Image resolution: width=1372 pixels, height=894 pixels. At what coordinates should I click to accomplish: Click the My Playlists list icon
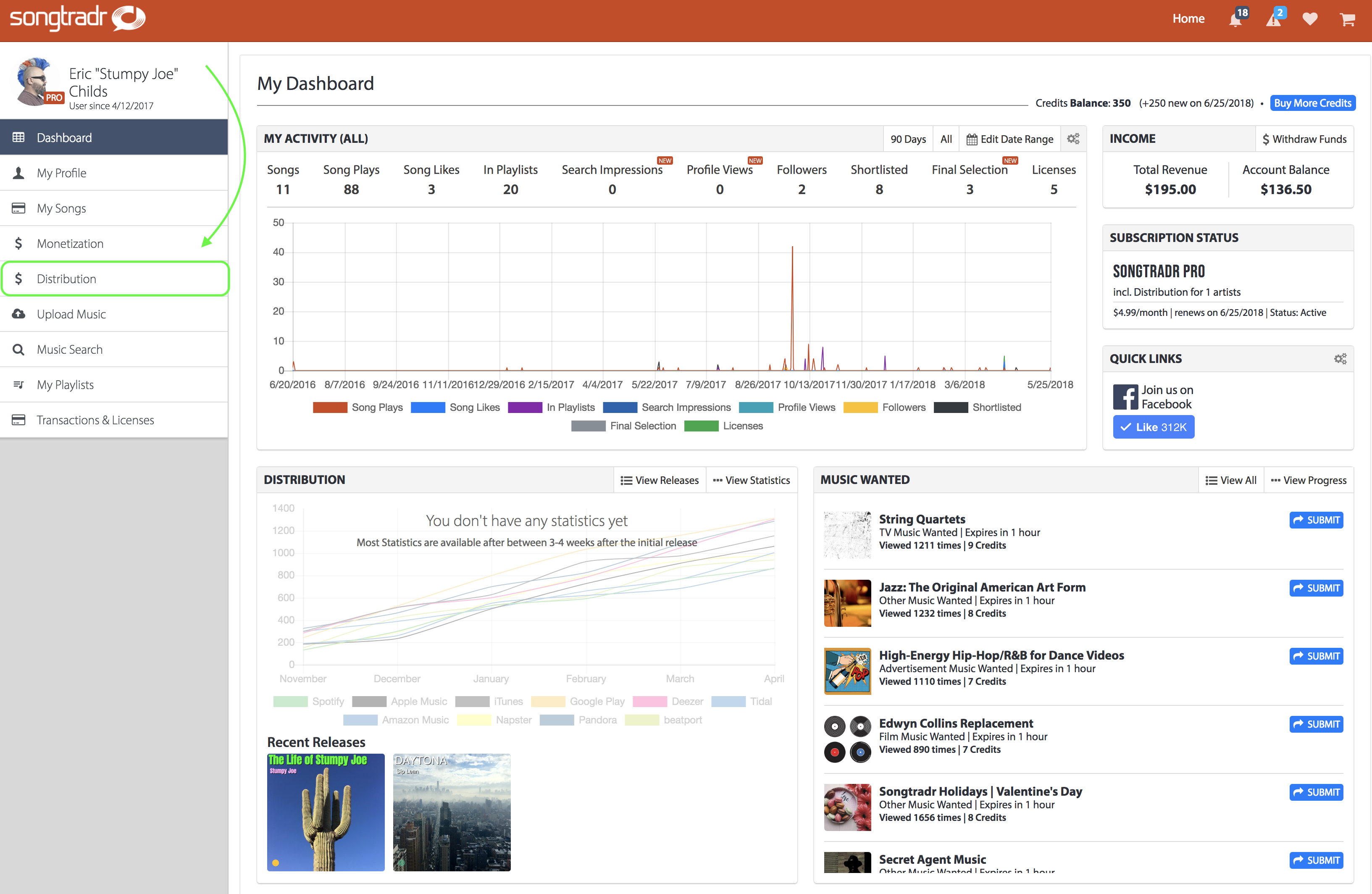[18, 384]
